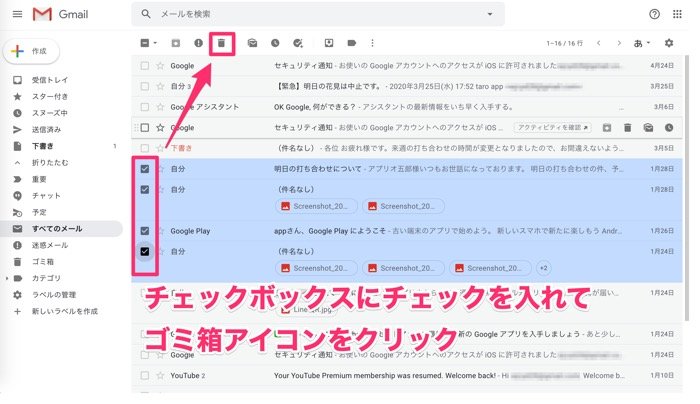Open the search options dropdown arrow

pyautogui.click(x=490, y=14)
